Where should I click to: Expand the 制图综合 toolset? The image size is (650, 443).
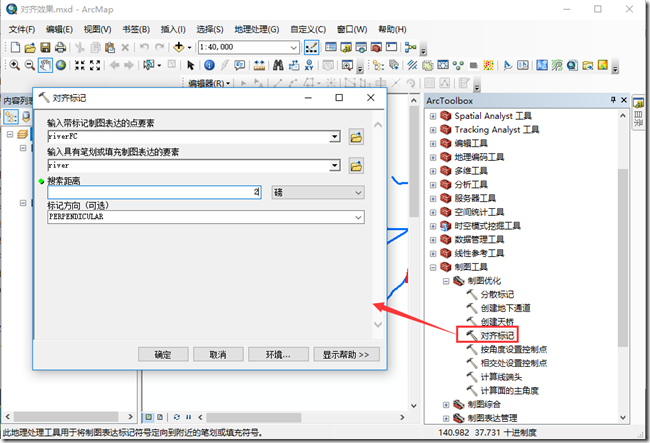(446, 404)
